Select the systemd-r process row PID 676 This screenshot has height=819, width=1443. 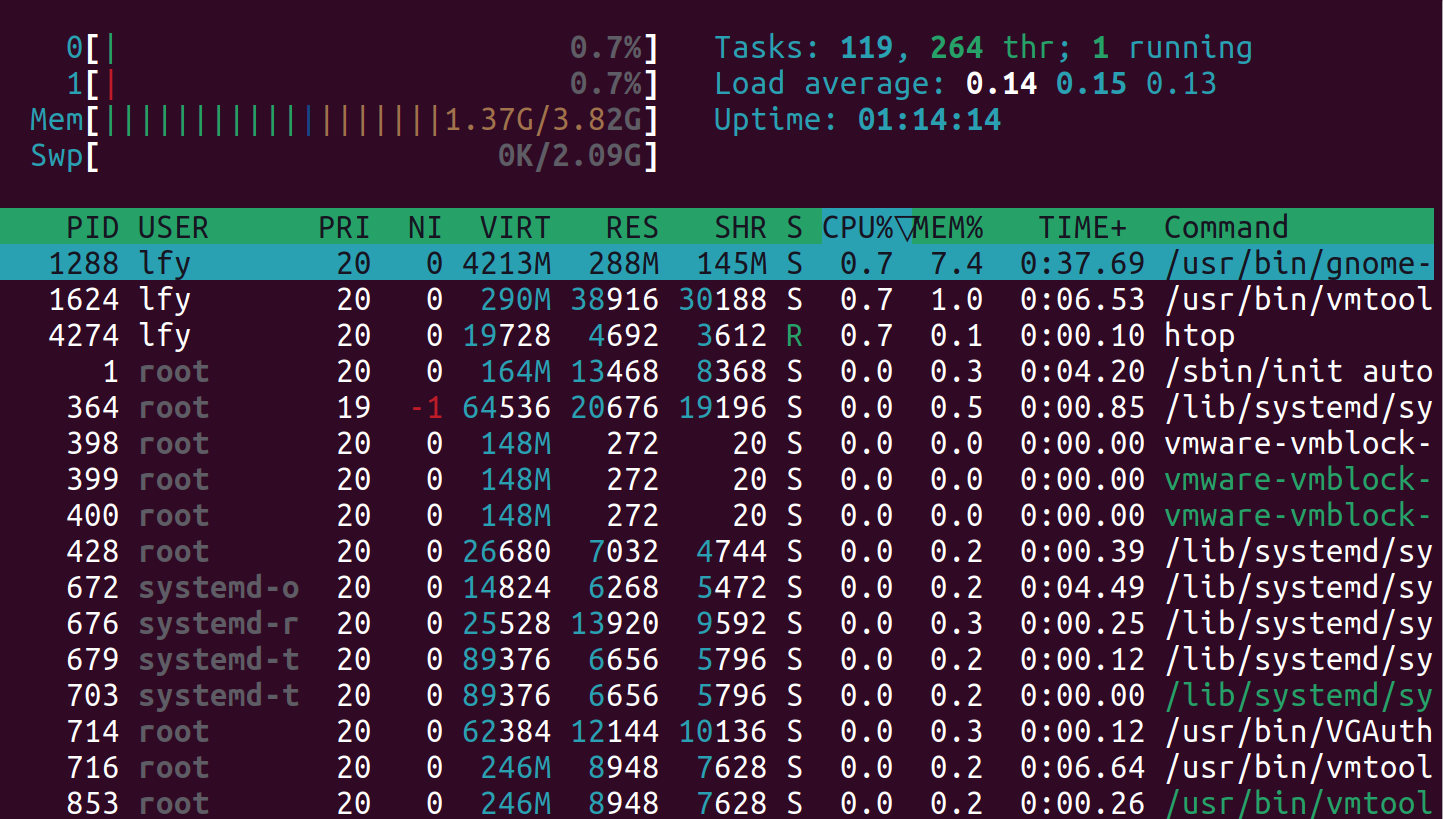(717, 623)
